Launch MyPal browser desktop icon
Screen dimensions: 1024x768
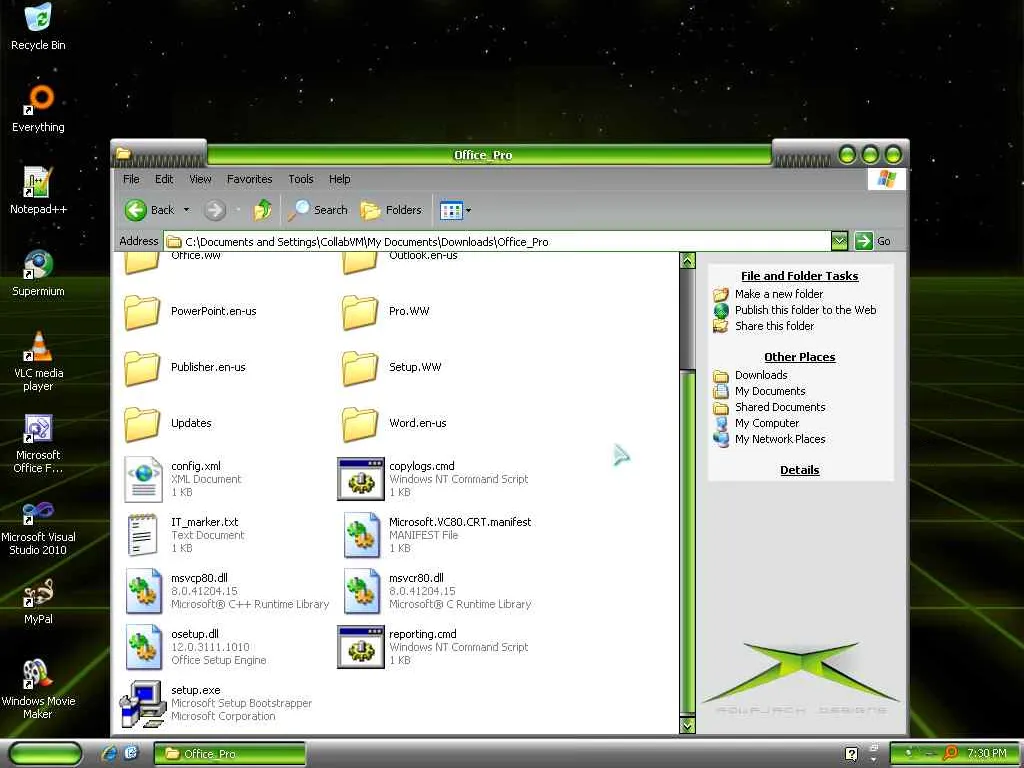coord(38,601)
